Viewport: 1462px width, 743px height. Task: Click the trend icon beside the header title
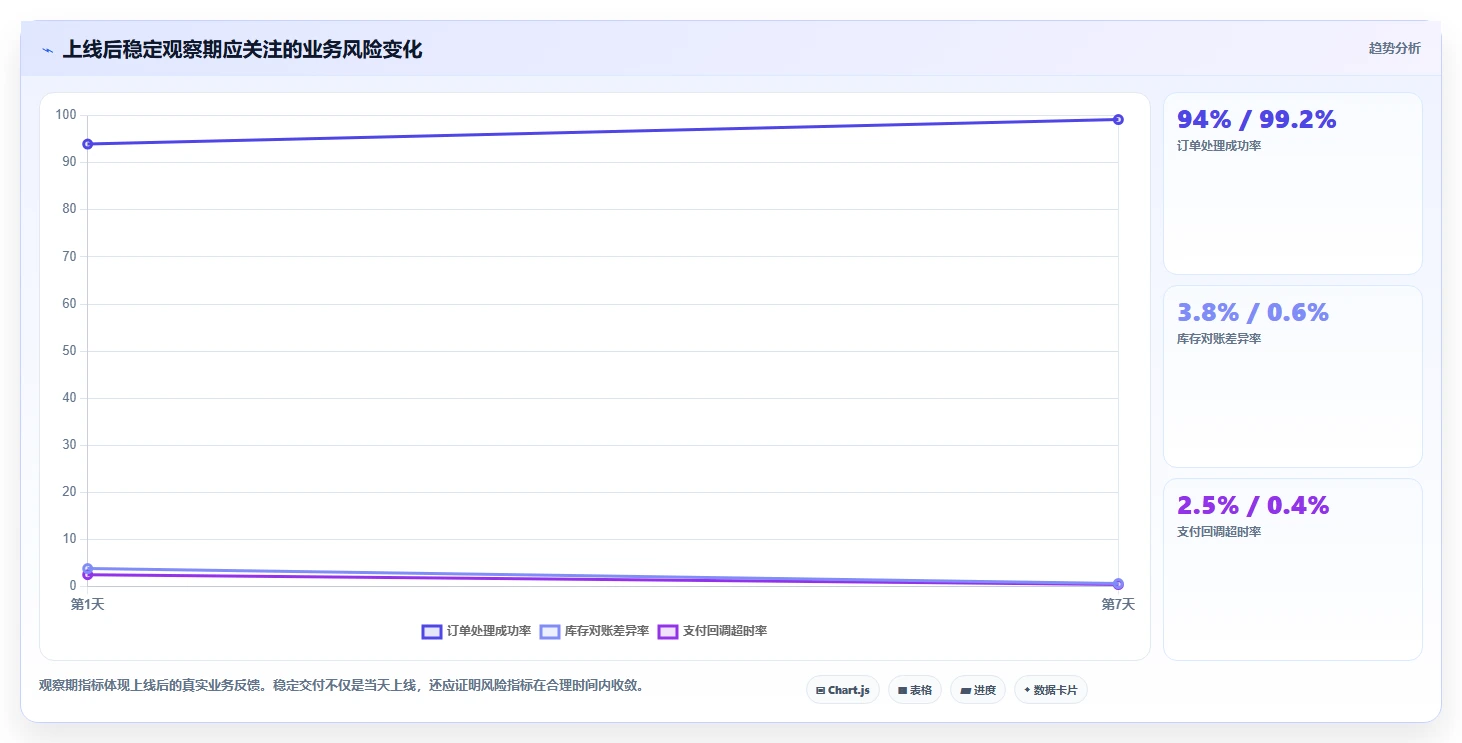click(48, 50)
